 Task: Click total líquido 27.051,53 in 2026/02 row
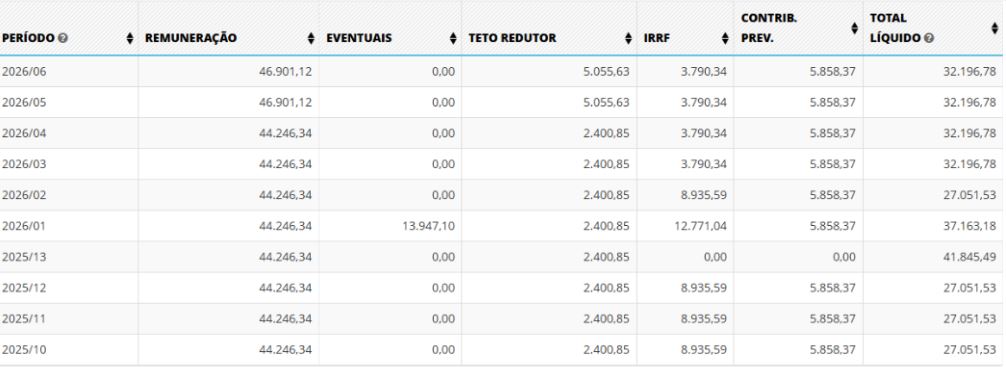pos(969,195)
